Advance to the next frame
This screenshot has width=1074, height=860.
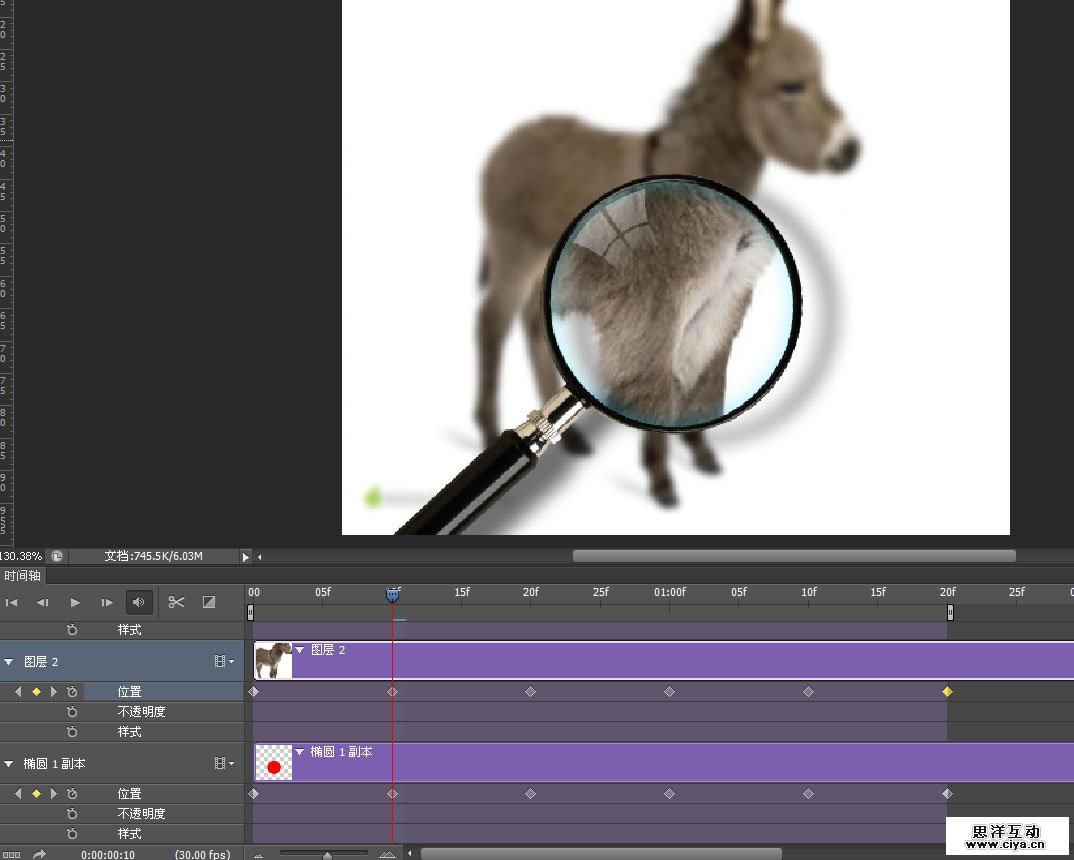(107, 602)
